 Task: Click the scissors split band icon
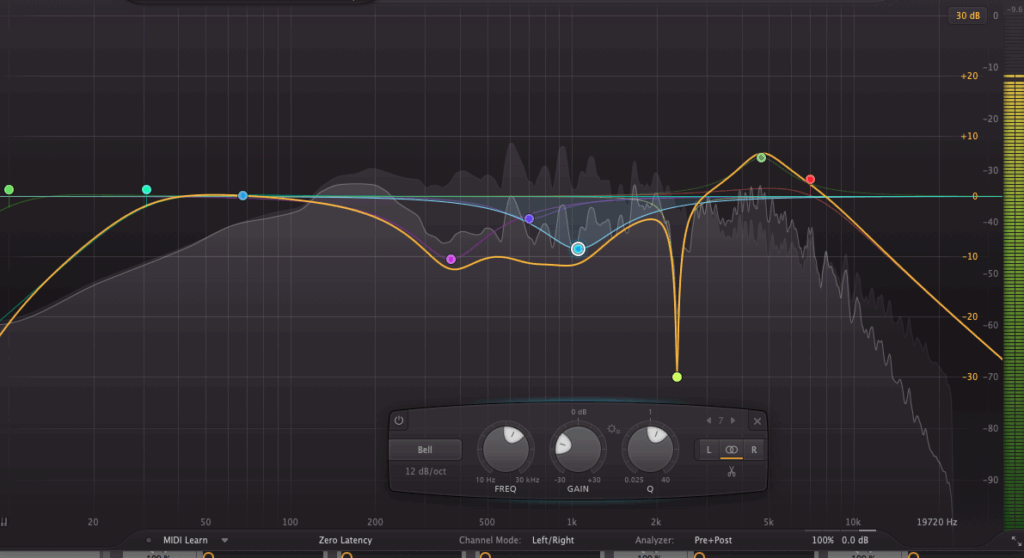[x=731, y=471]
